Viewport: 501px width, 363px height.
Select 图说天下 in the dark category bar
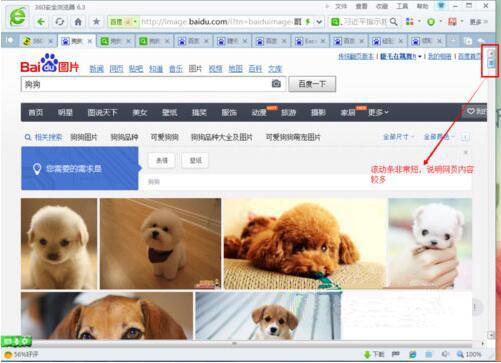[102, 112]
